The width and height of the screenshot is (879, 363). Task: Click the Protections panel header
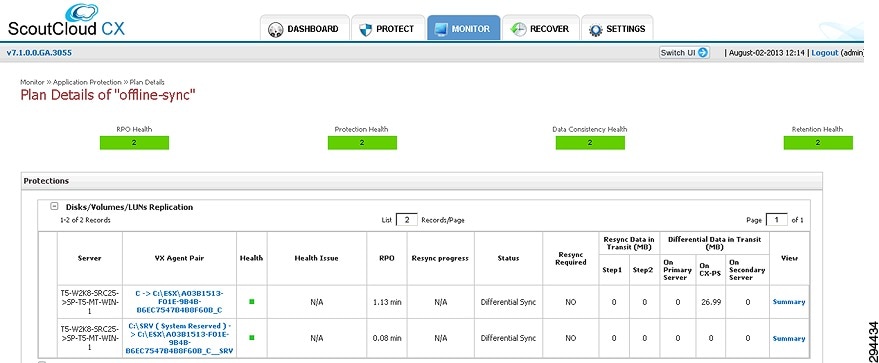click(x=422, y=181)
